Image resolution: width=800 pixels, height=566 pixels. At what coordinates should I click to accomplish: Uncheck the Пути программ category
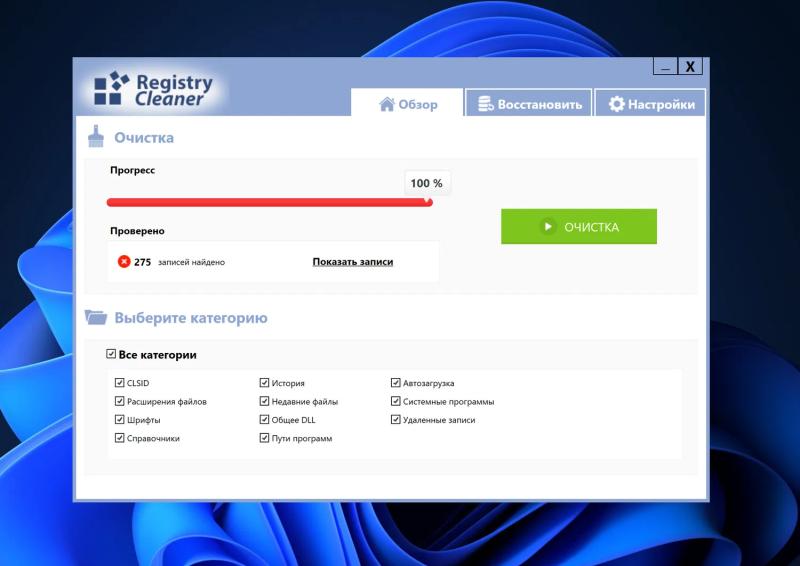pos(264,437)
